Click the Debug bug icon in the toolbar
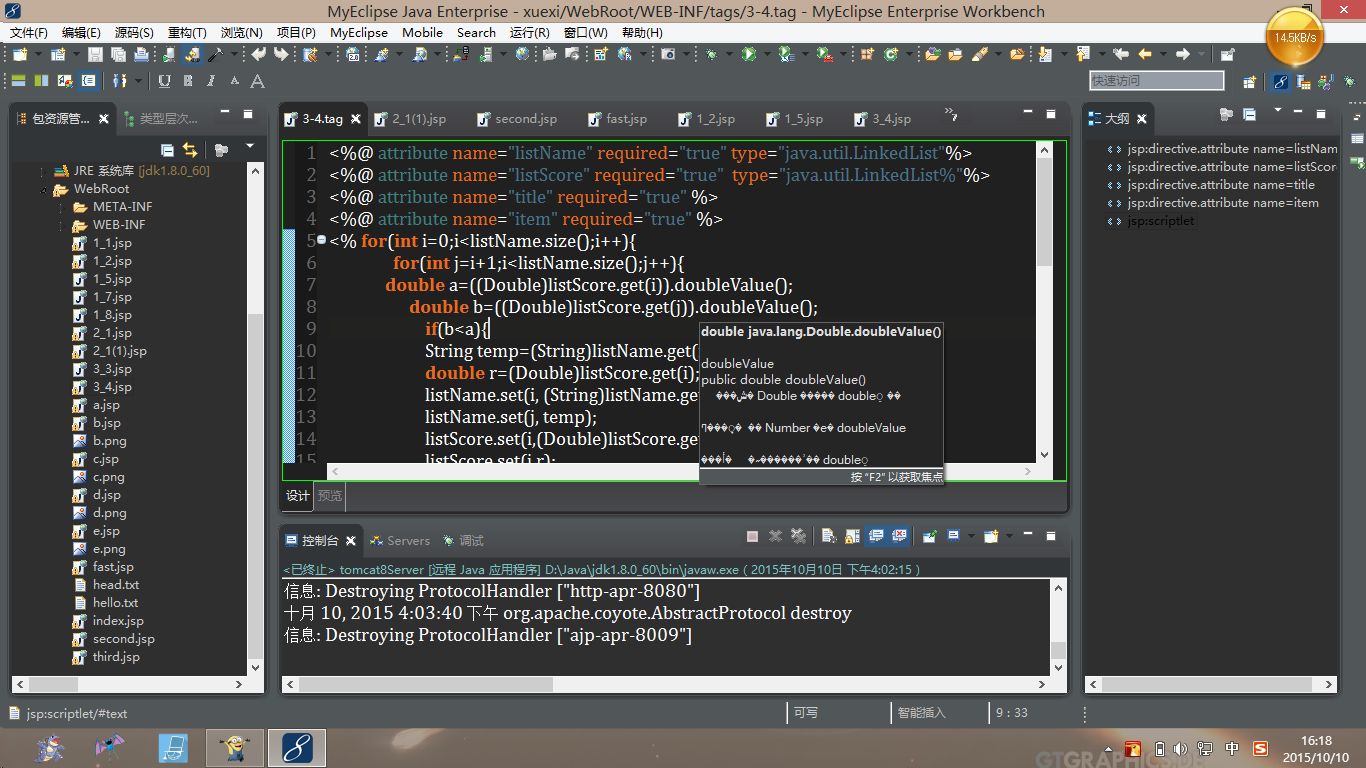This screenshot has height=768, width=1366. [x=711, y=55]
